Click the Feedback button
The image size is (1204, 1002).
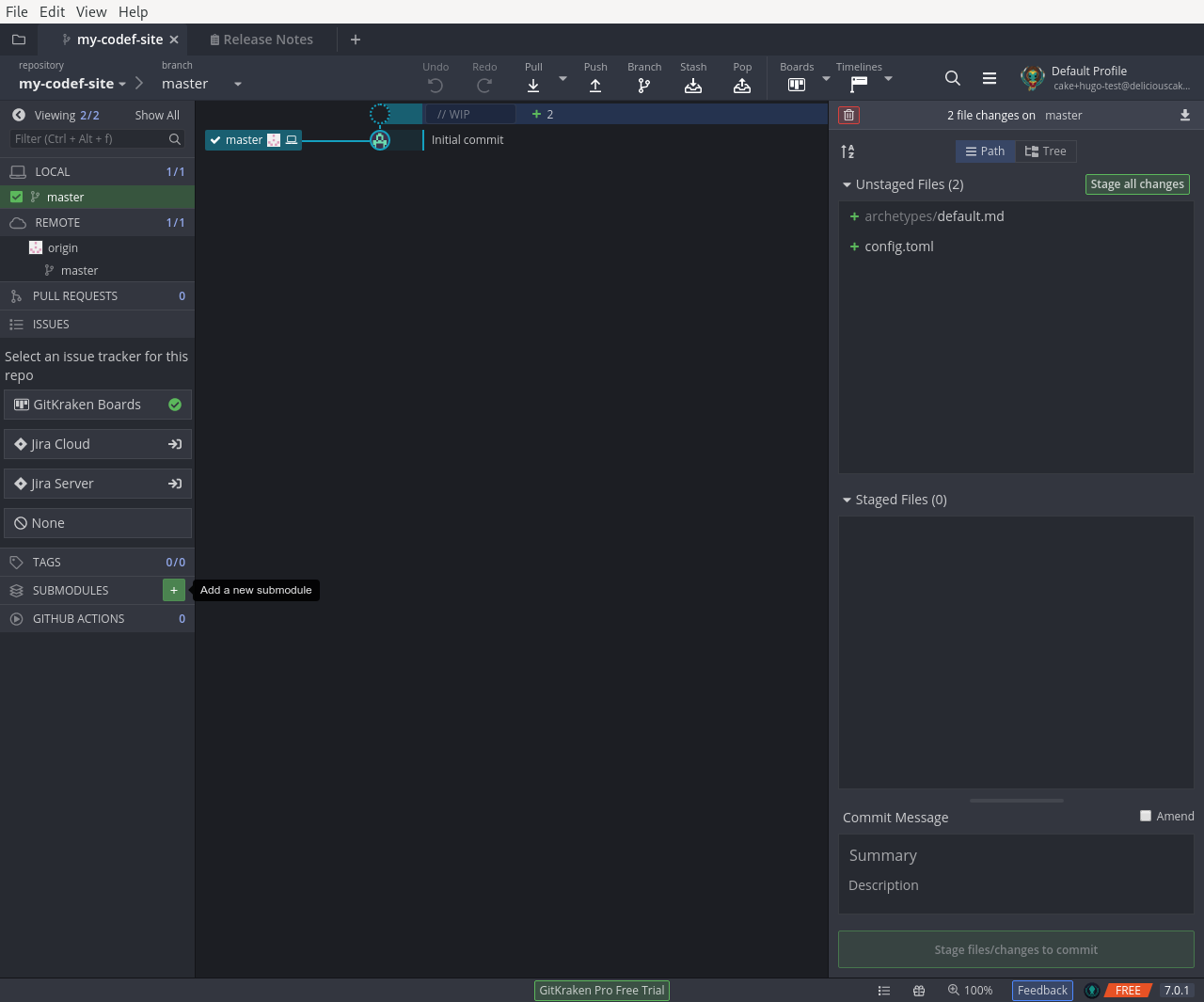[1042, 990]
